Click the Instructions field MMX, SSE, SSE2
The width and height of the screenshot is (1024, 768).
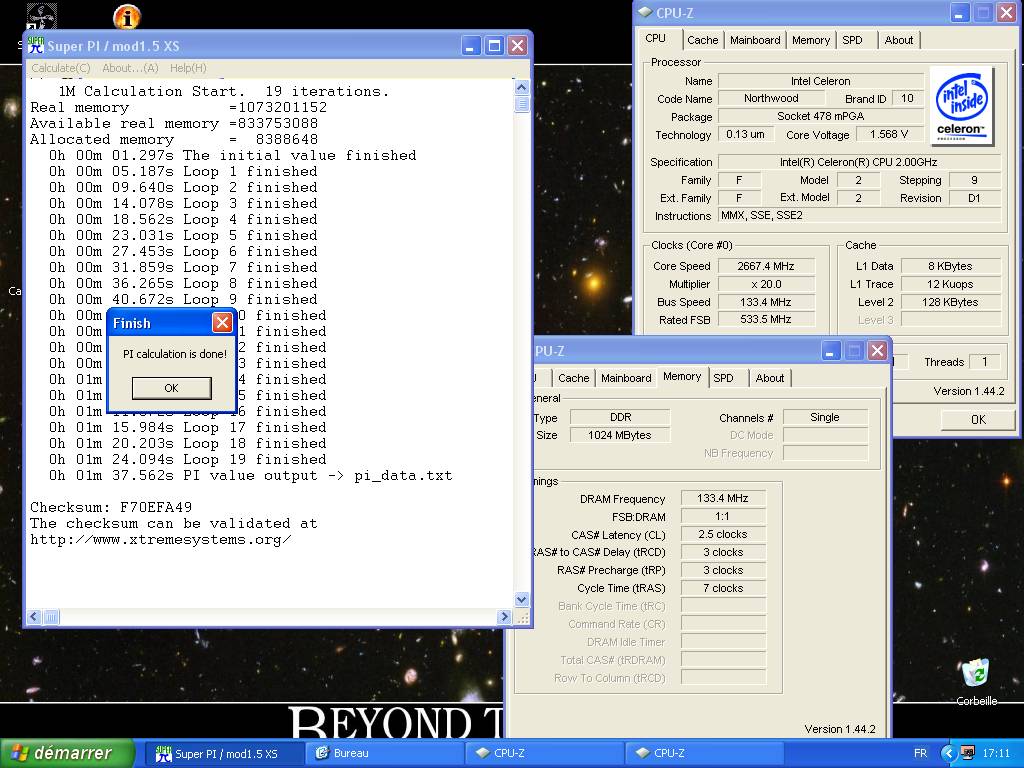(859, 216)
